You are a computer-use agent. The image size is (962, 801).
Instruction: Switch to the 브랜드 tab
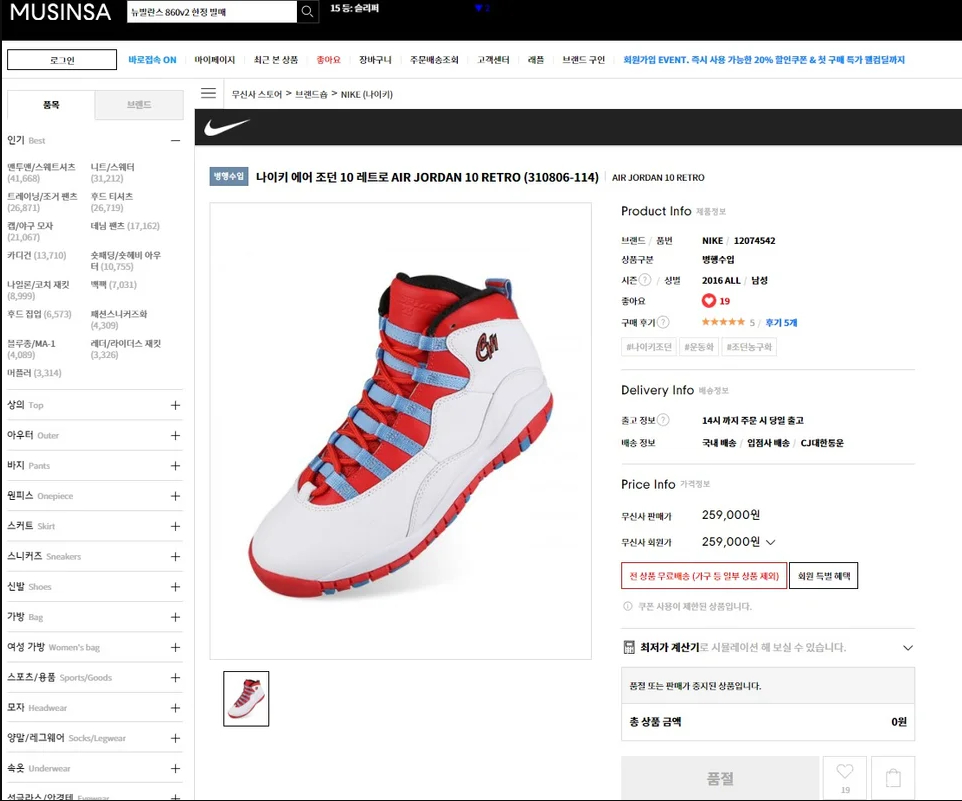139,105
